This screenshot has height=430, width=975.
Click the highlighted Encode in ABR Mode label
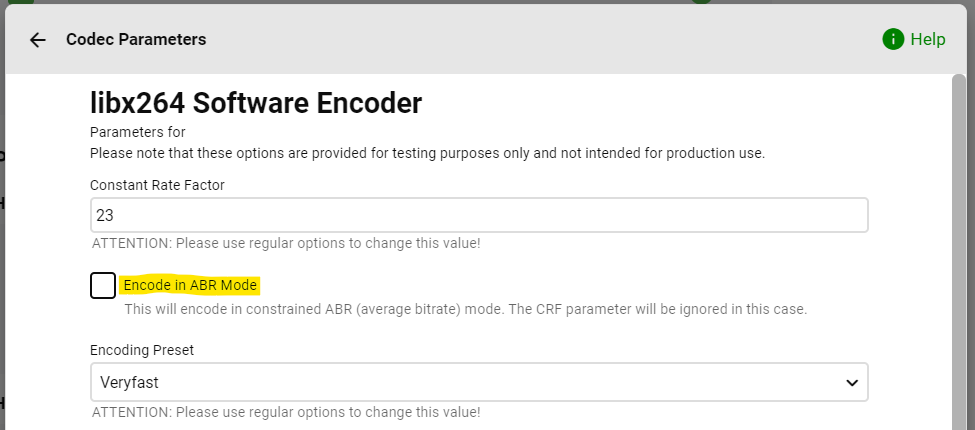[190, 286]
